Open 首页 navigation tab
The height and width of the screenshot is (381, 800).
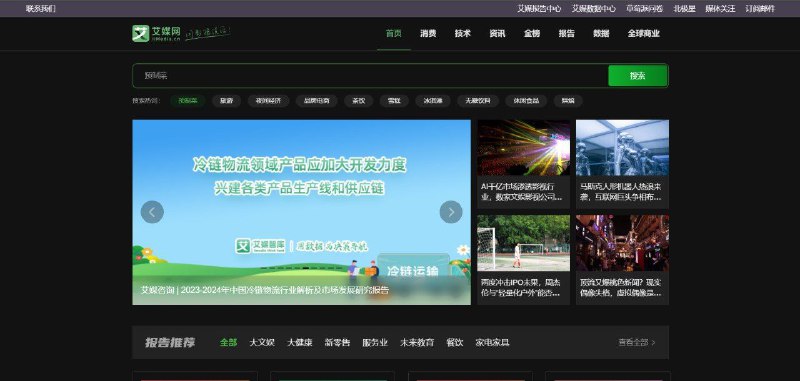point(393,34)
